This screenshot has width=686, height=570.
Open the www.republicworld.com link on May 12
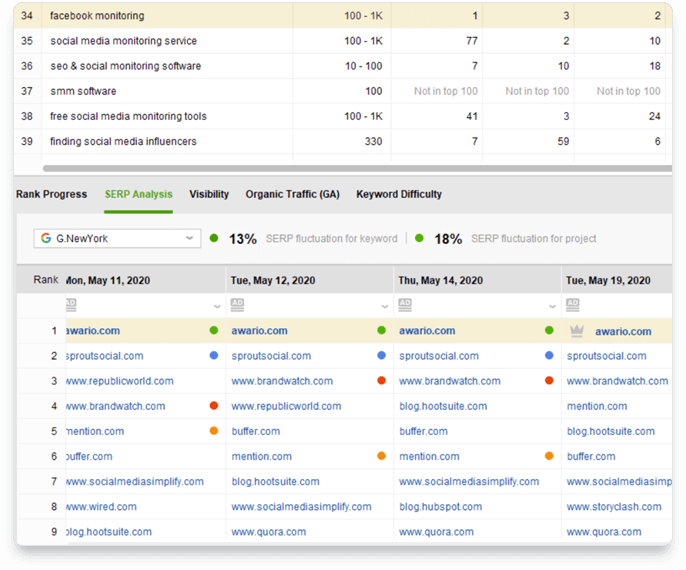(x=286, y=406)
